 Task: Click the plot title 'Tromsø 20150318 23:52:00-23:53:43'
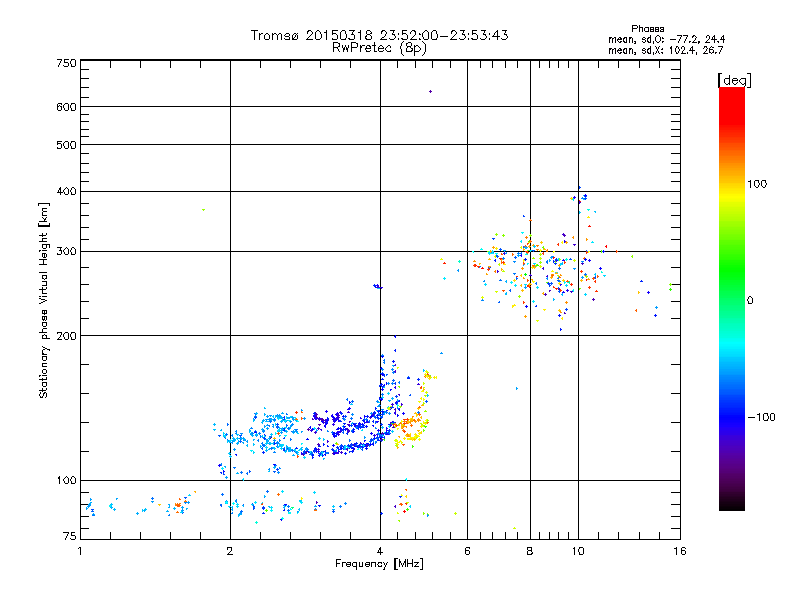[379, 35]
